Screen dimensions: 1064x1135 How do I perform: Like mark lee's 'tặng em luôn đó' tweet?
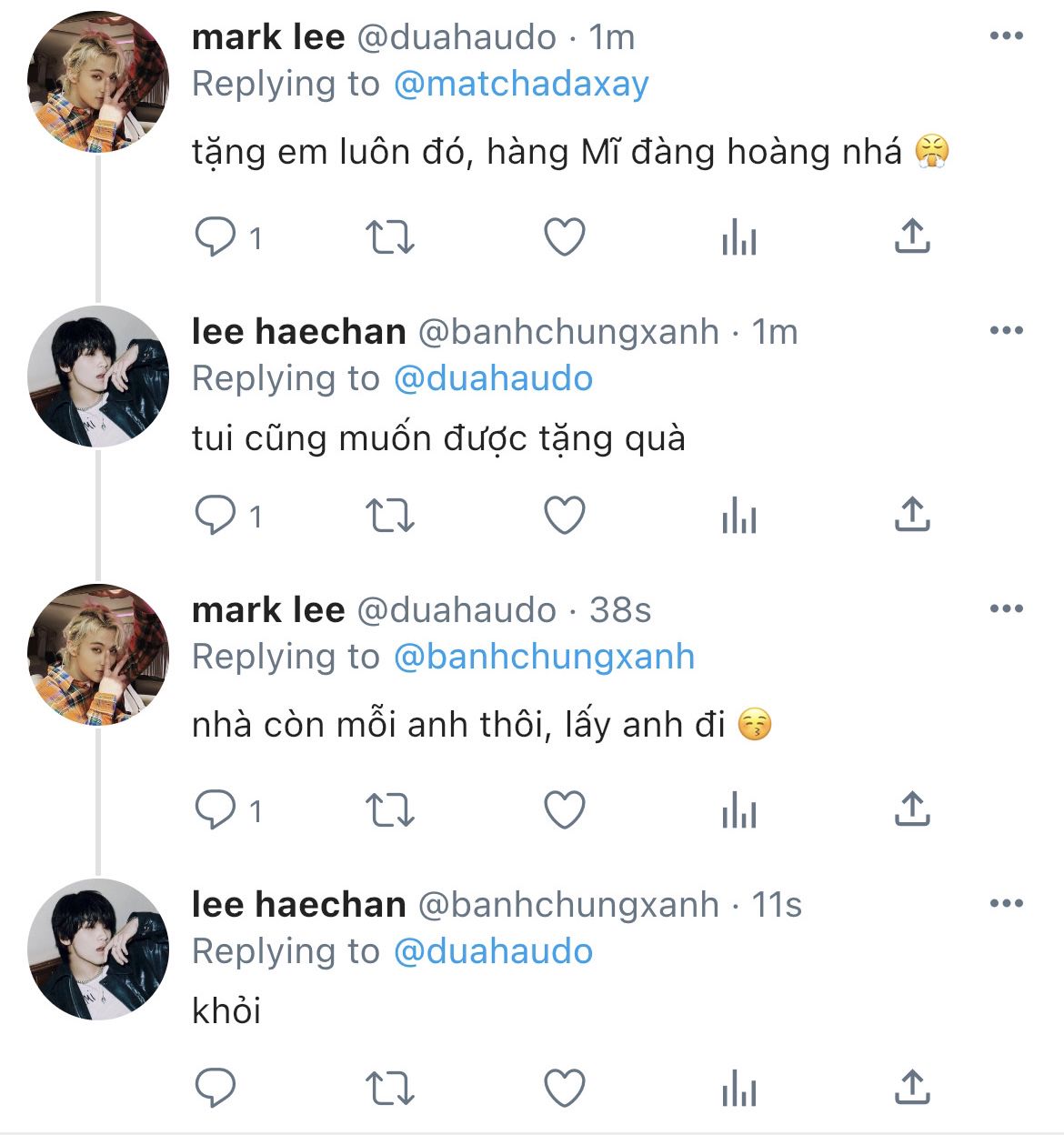click(x=564, y=237)
